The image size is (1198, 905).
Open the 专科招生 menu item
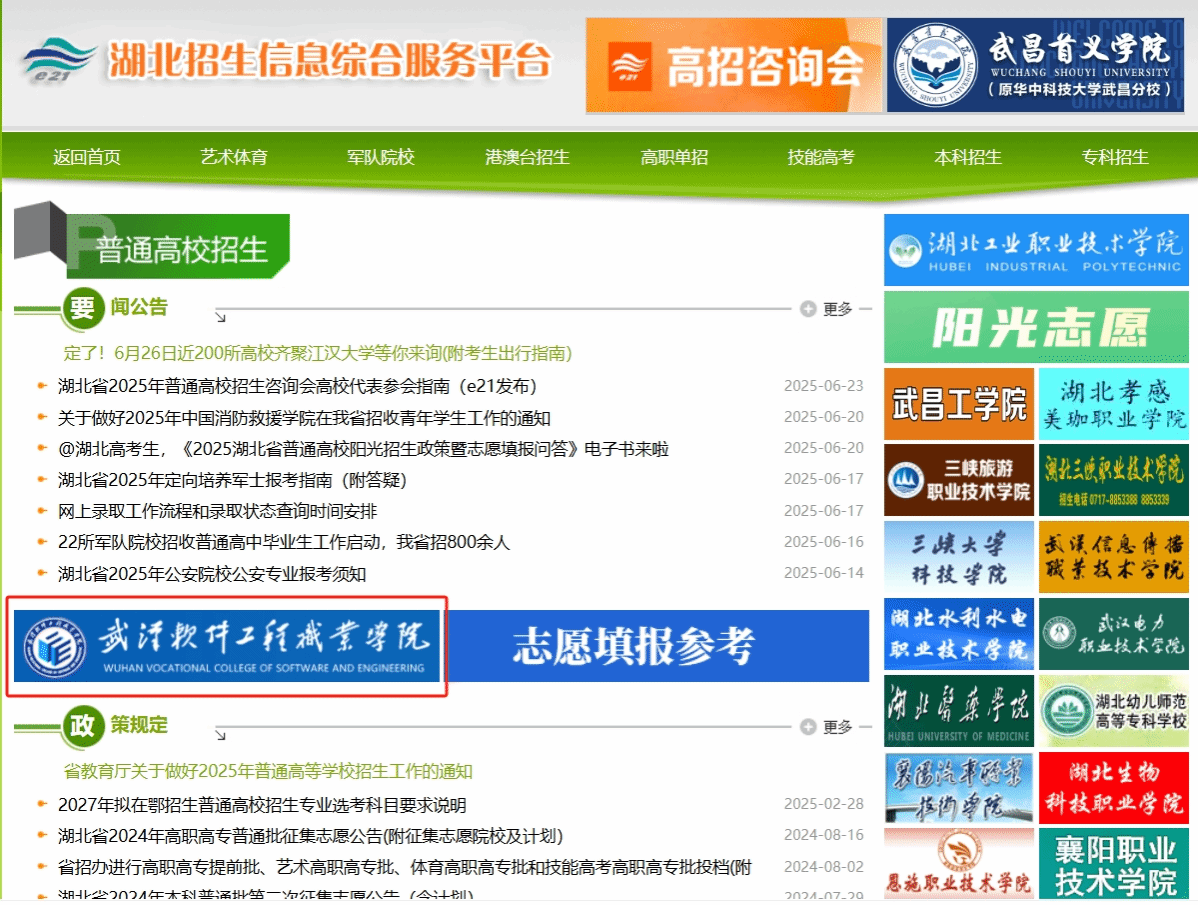pos(1114,157)
